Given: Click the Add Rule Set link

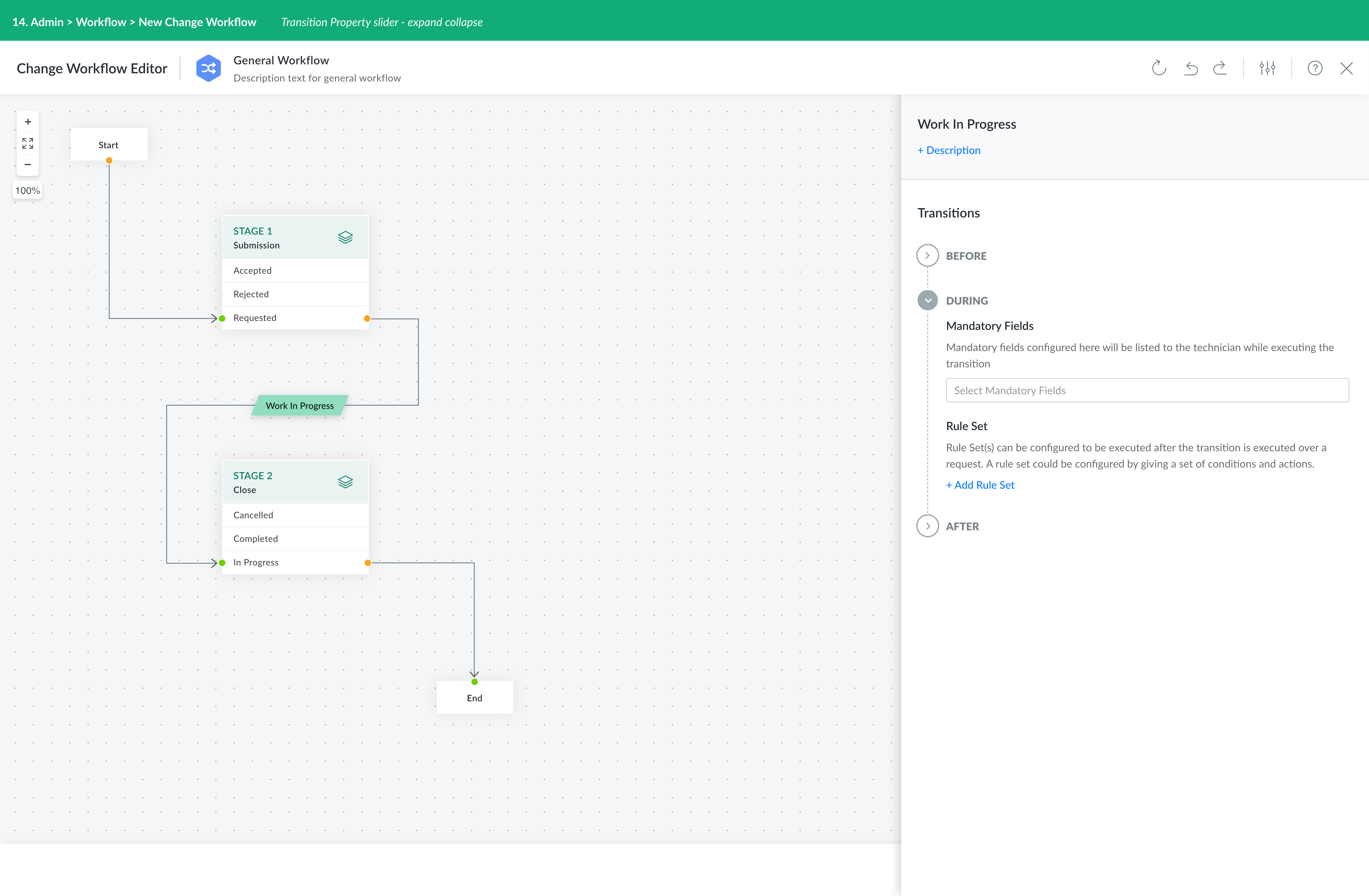Looking at the screenshot, I should [980, 485].
